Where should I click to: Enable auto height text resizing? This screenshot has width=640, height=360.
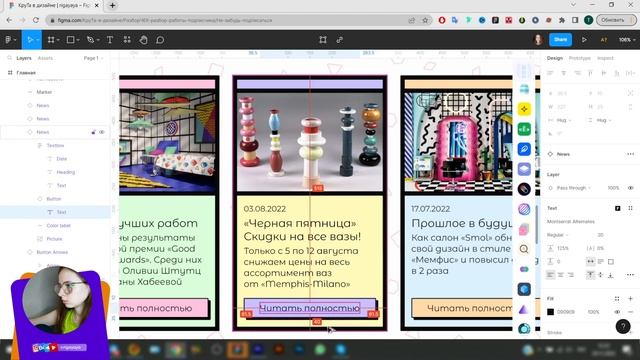[600, 262]
